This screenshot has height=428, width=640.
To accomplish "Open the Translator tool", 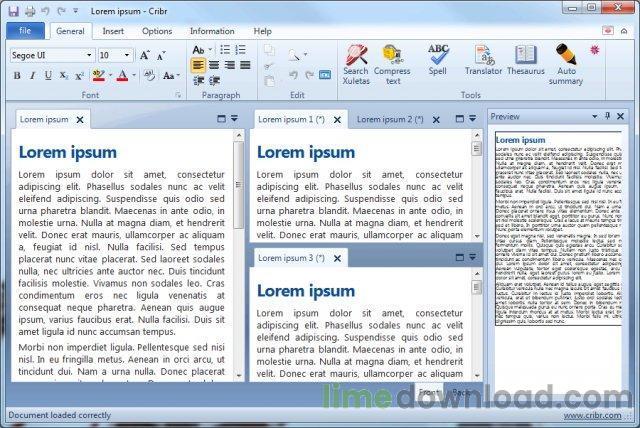I will [483, 60].
